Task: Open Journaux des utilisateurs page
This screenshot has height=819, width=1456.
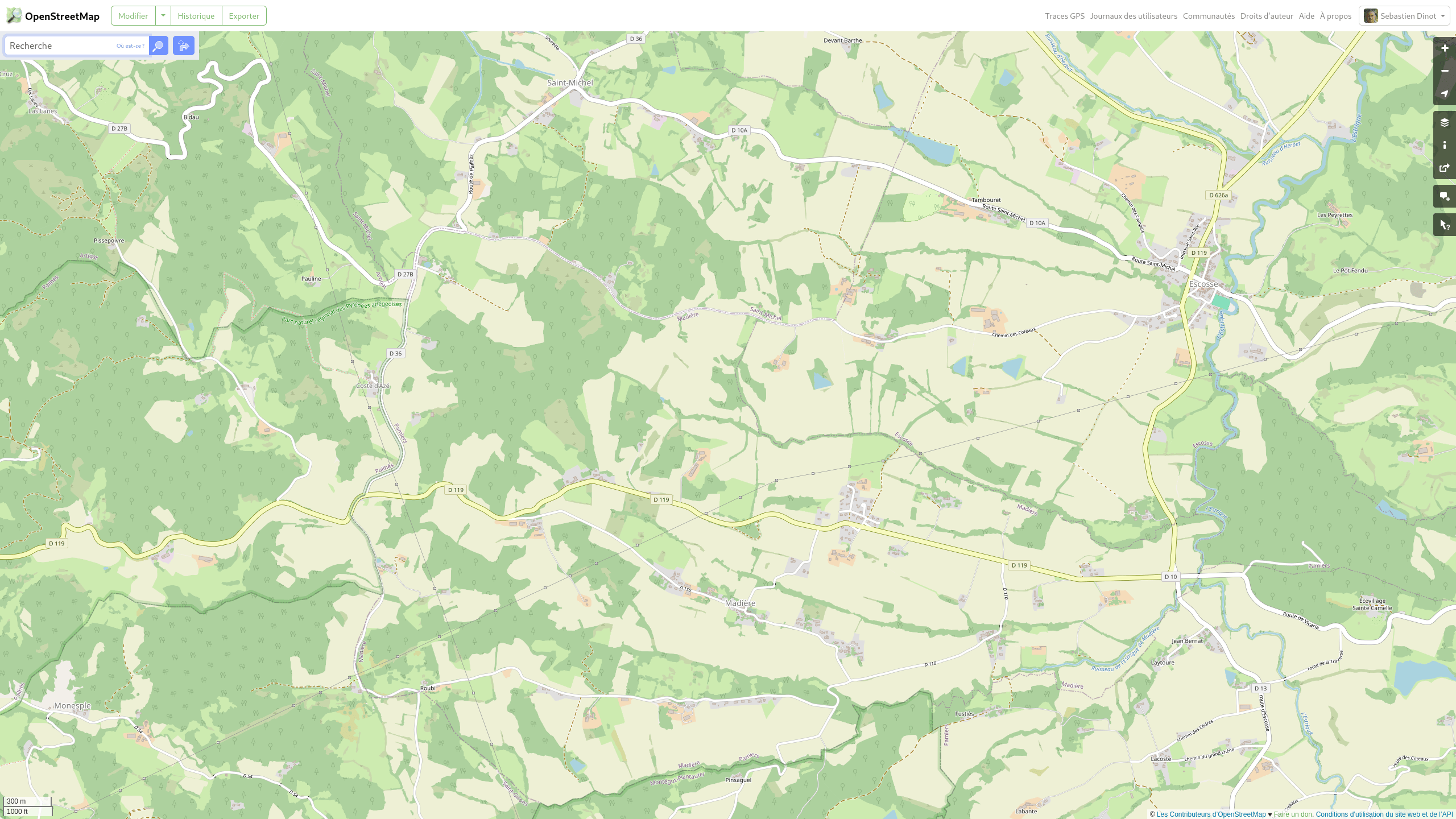Action: [x=1134, y=16]
